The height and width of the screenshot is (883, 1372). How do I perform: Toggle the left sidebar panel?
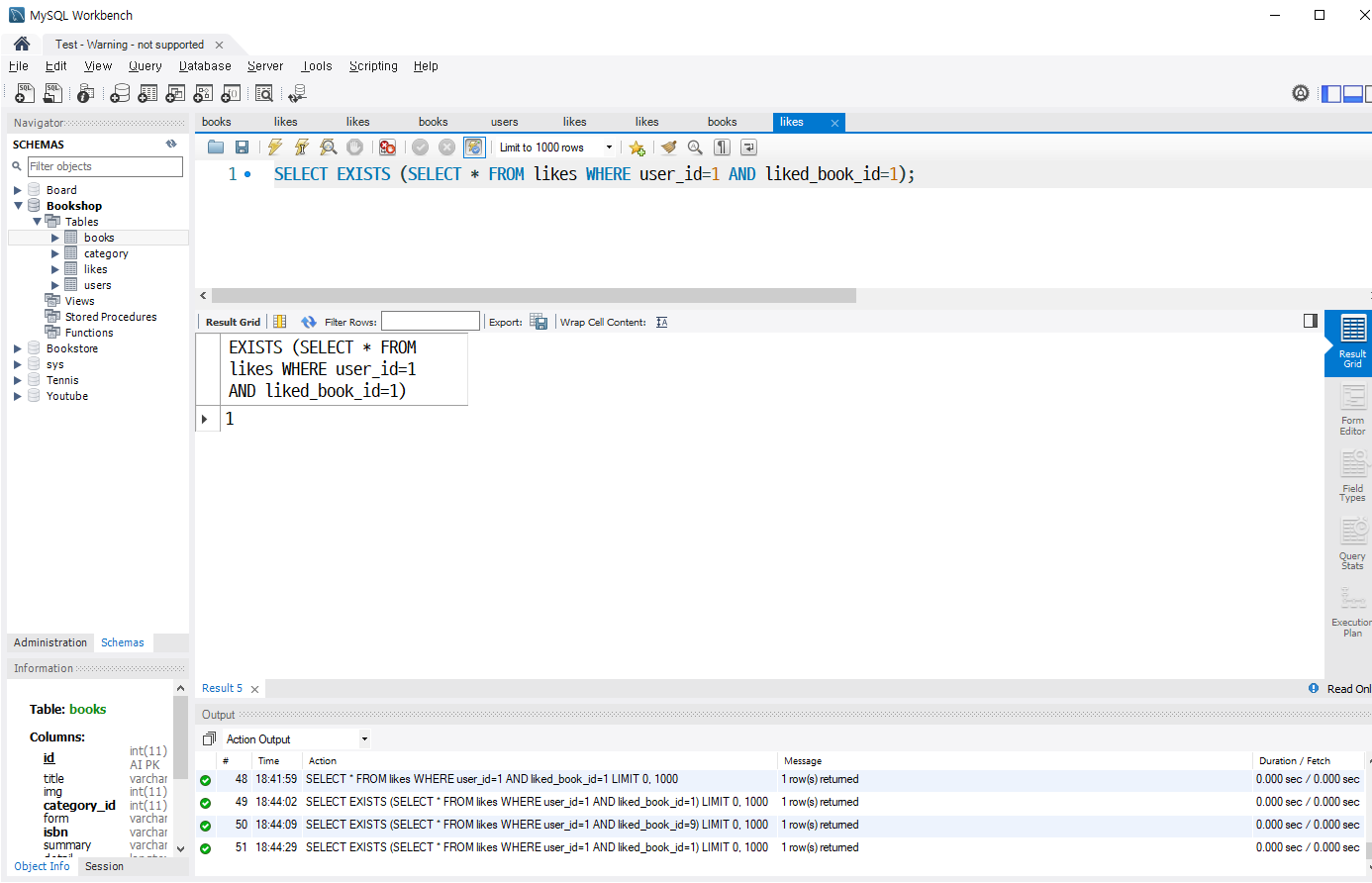click(1331, 94)
